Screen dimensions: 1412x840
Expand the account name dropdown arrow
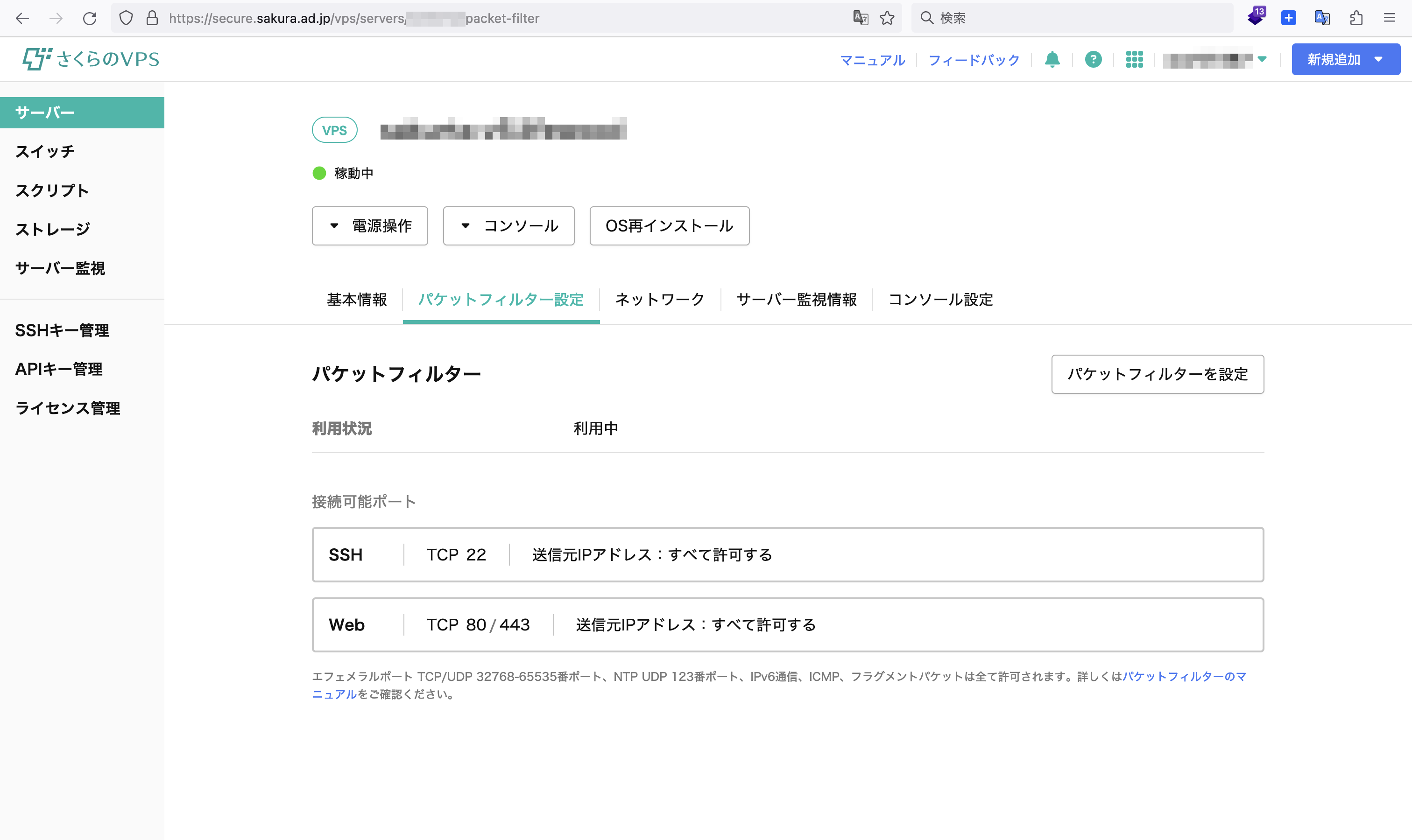(x=1262, y=59)
